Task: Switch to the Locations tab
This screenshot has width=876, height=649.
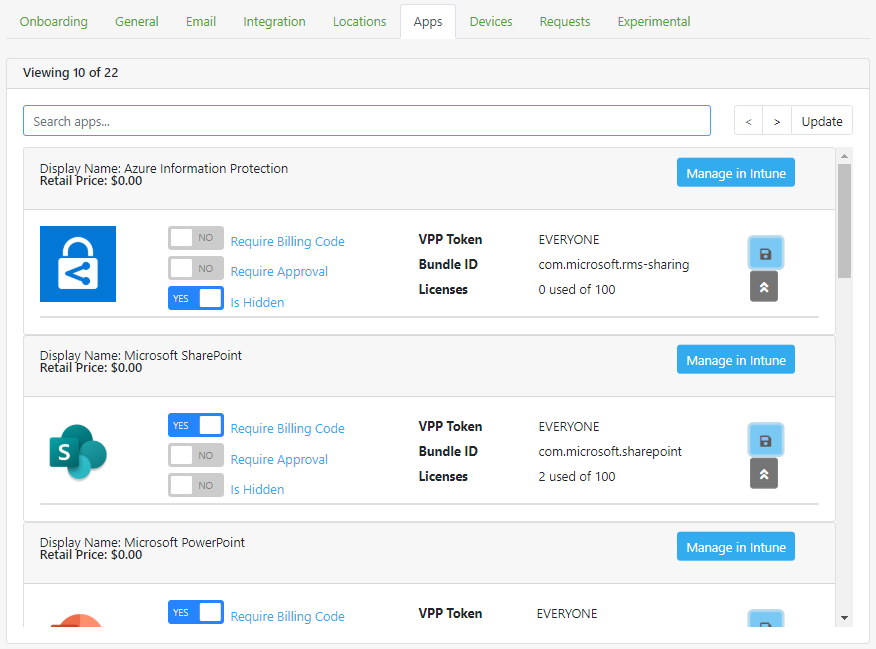Action: tap(360, 22)
